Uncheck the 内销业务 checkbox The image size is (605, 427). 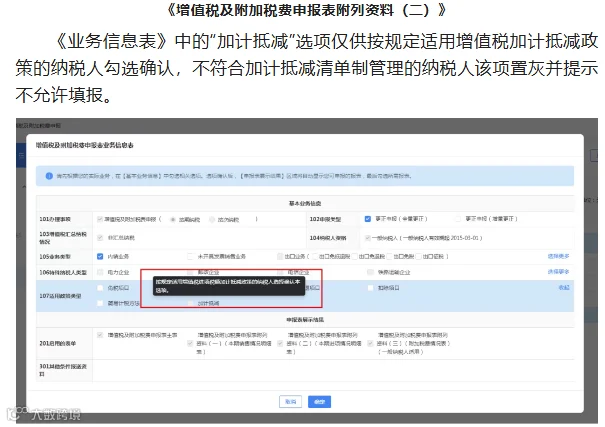(x=100, y=256)
